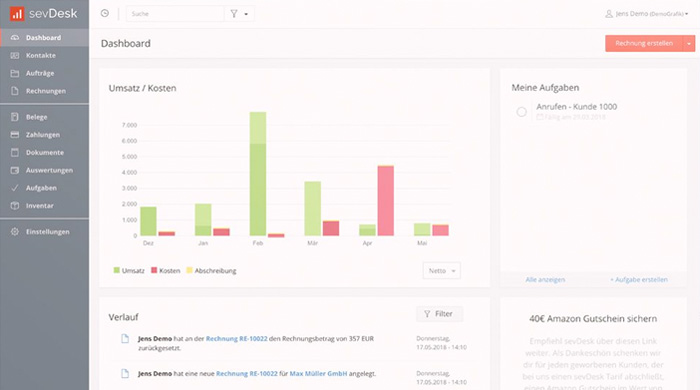Open Belege from the sidebar icon
The width and height of the screenshot is (700, 390).
pyautogui.click(x=15, y=117)
